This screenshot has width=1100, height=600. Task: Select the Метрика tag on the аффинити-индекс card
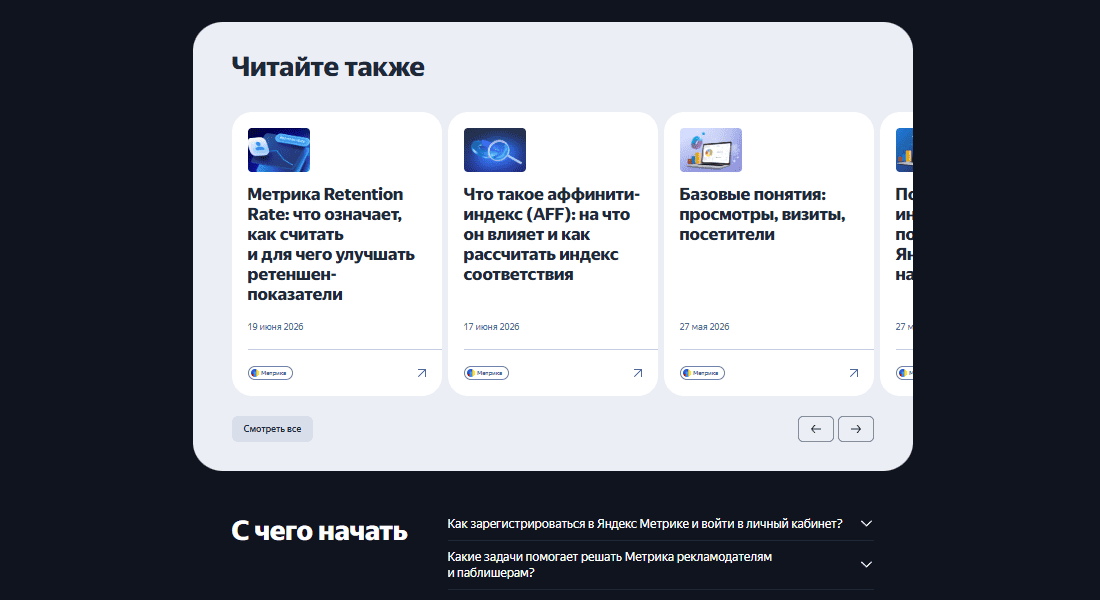point(486,373)
